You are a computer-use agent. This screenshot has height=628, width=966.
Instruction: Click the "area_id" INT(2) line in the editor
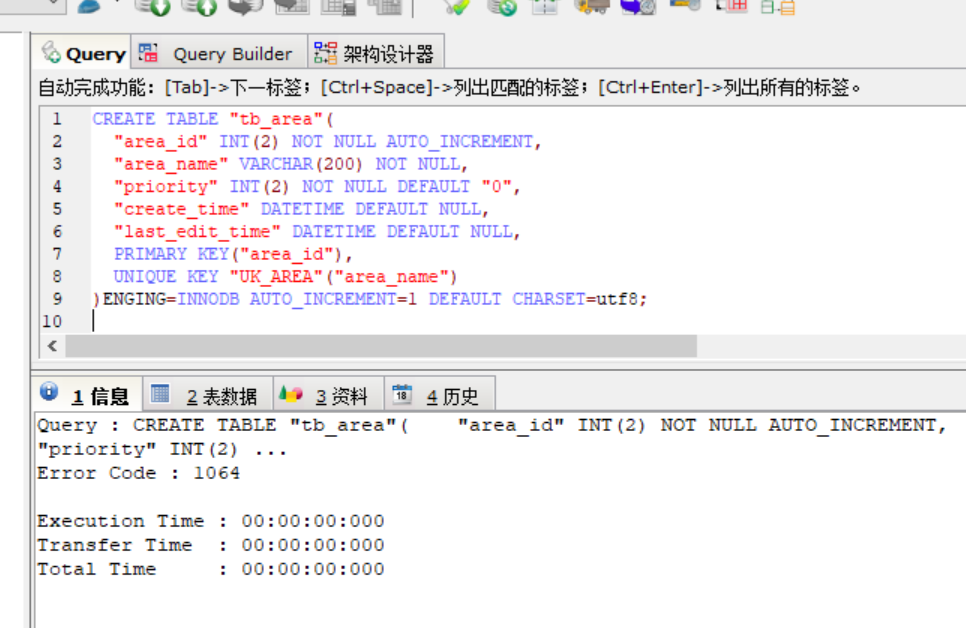click(x=327, y=142)
